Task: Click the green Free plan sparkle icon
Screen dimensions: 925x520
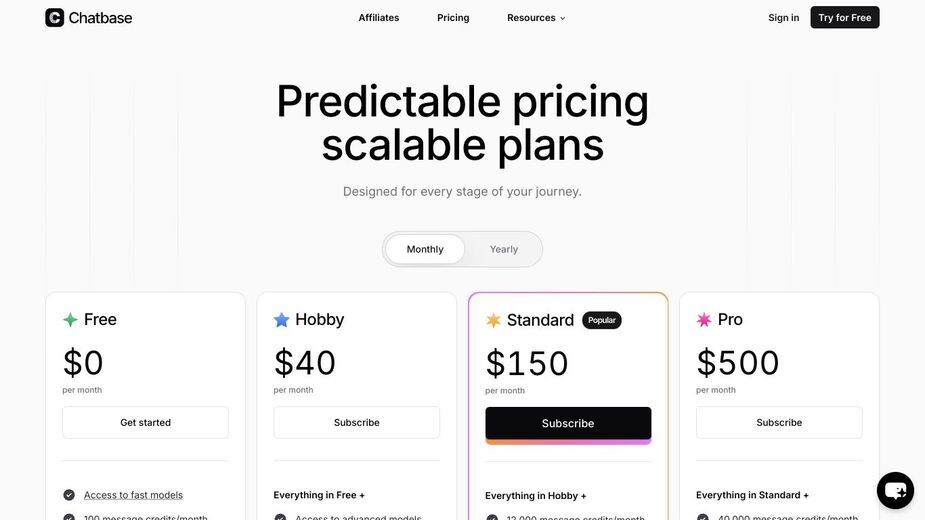Action: pyautogui.click(x=70, y=320)
